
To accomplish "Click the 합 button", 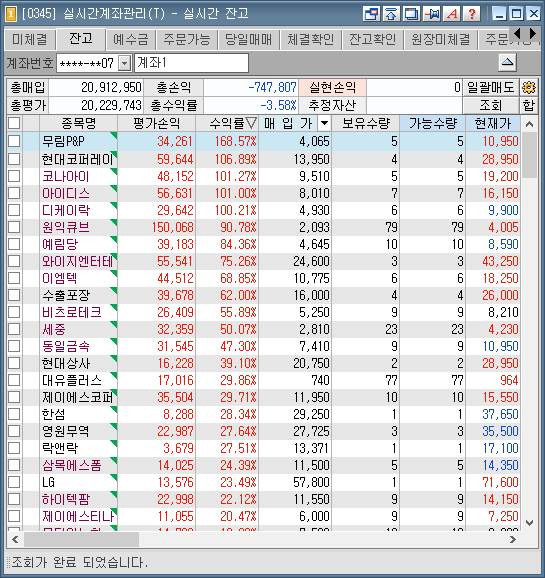I will pyautogui.click(x=528, y=105).
